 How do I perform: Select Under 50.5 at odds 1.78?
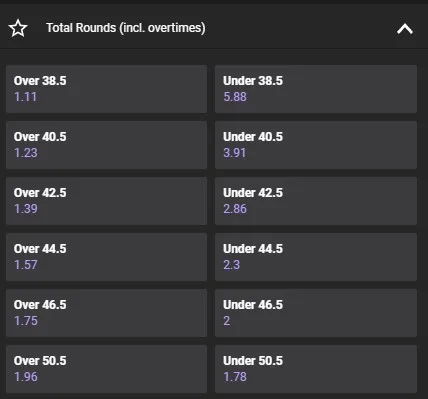316,369
